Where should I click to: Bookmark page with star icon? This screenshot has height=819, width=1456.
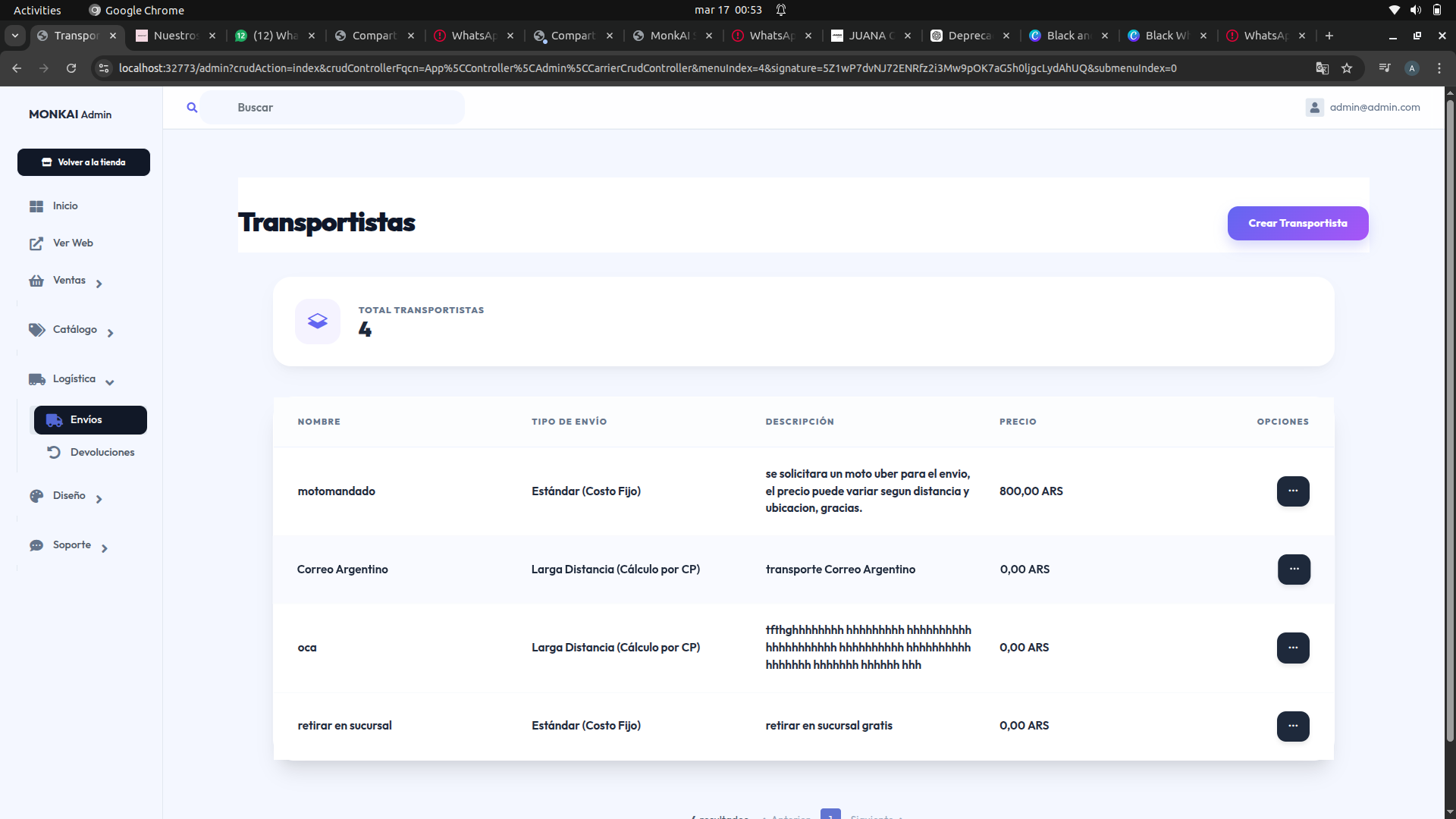(x=1347, y=68)
